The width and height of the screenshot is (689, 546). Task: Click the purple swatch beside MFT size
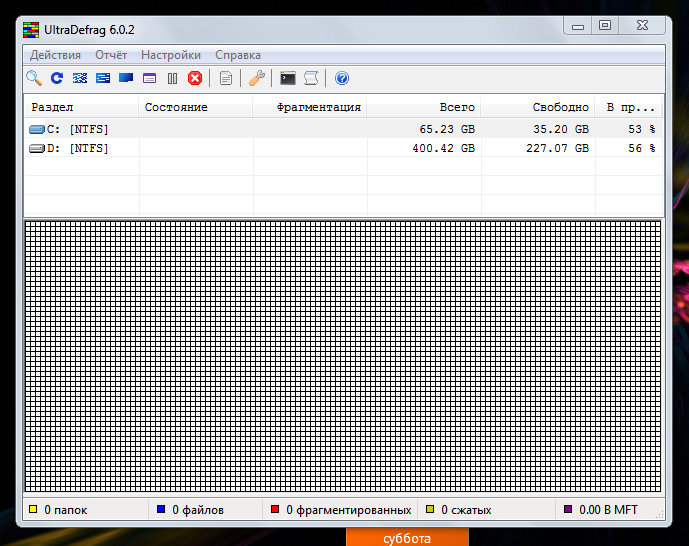[568, 509]
